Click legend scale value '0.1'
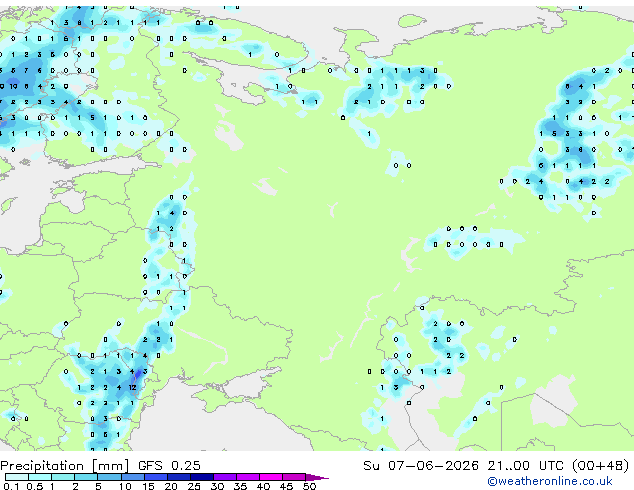The height and width of the screenshot is (490, 634). [11, 486]
